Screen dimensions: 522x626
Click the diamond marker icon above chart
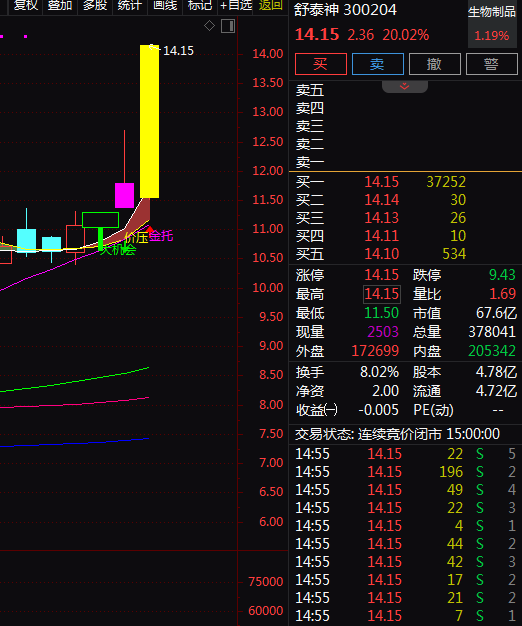pos(210,26)
